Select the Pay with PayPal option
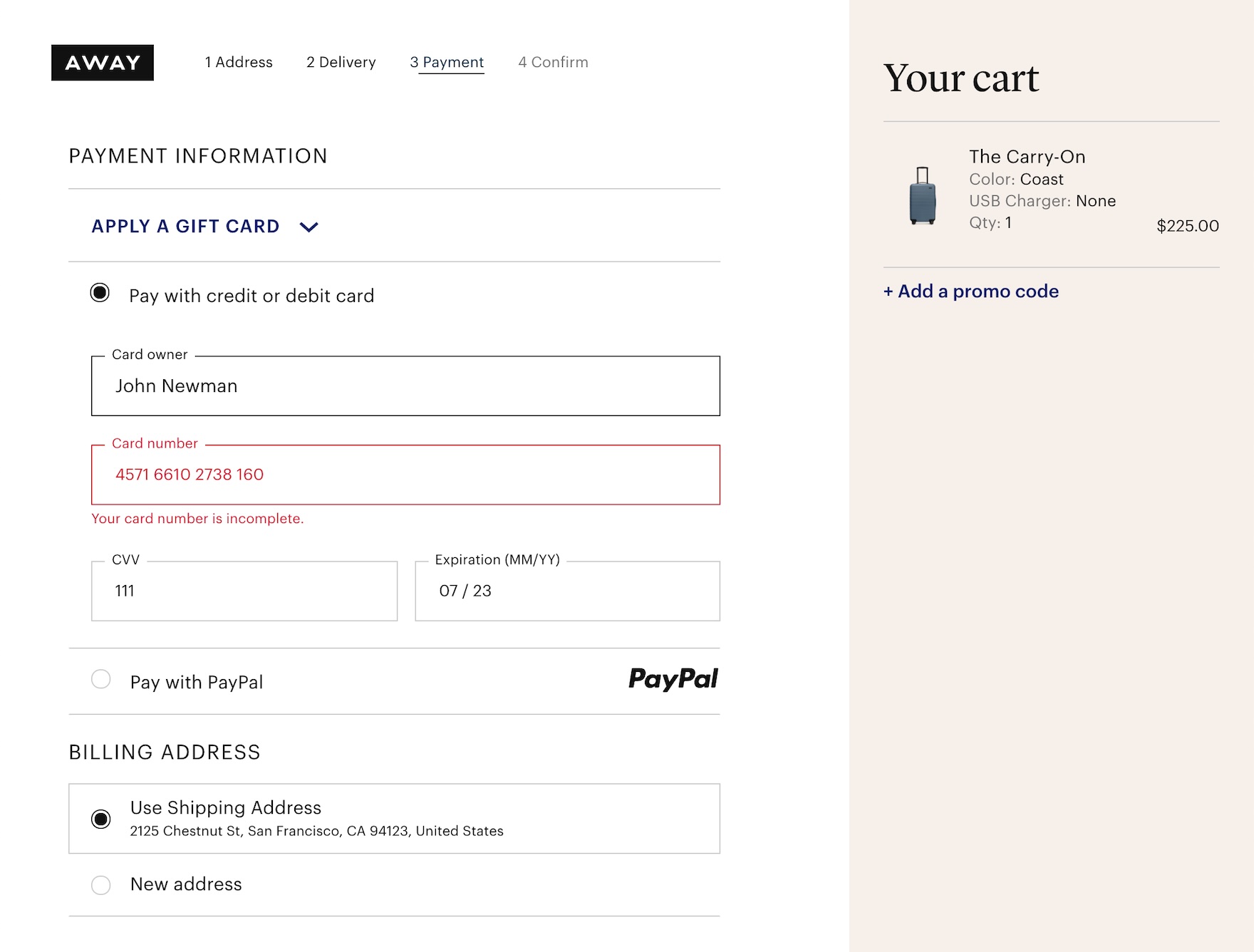This screenshot has width=1254, height=952. pos(101,679)
